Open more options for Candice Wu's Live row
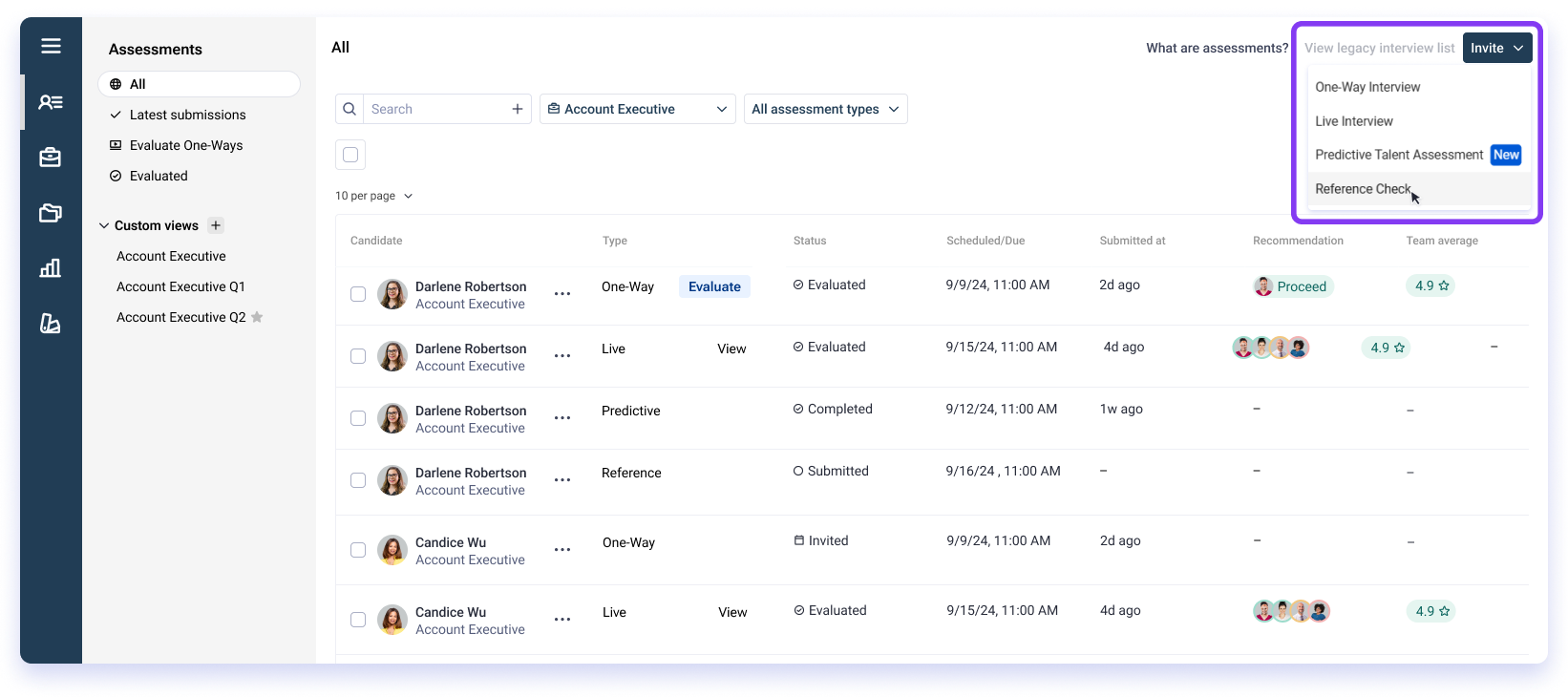Image resolution: width=1568 pixels, height=697 pixels. [562, 620]
